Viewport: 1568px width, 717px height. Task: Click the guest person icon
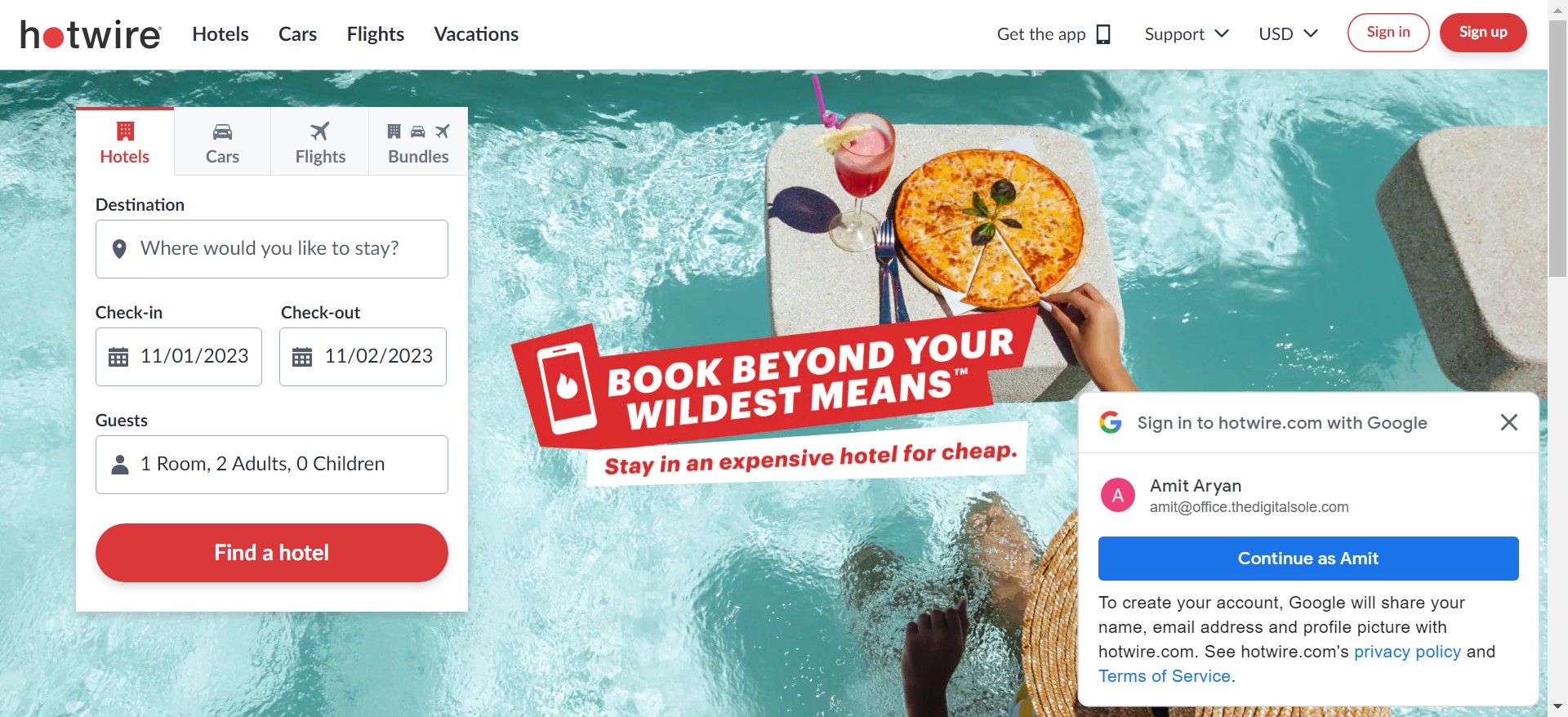click(x=120, y=465)
